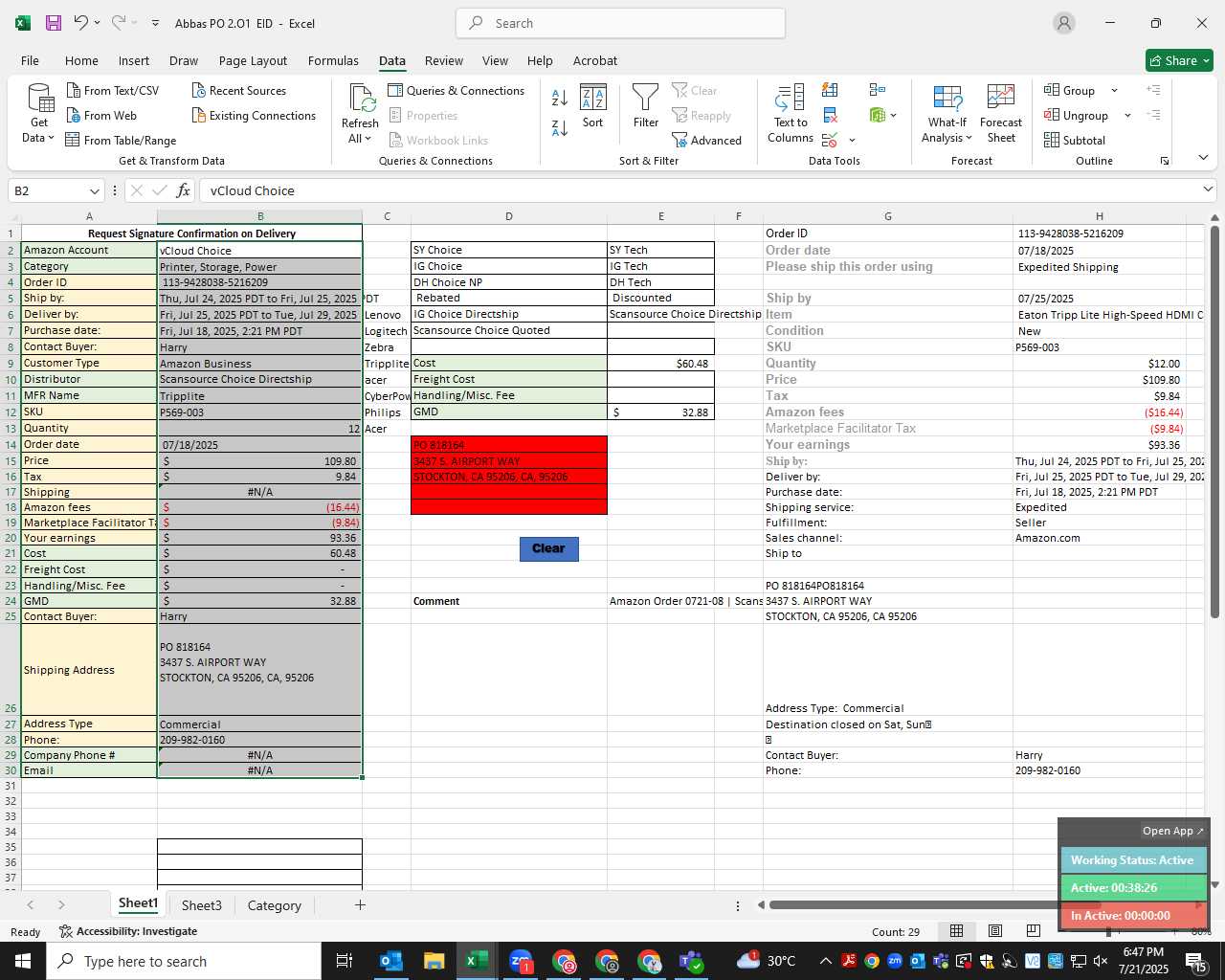Go to Page Layout tab
The image size is (1225, 980).
pyautogui.click(x=253, y=60)
